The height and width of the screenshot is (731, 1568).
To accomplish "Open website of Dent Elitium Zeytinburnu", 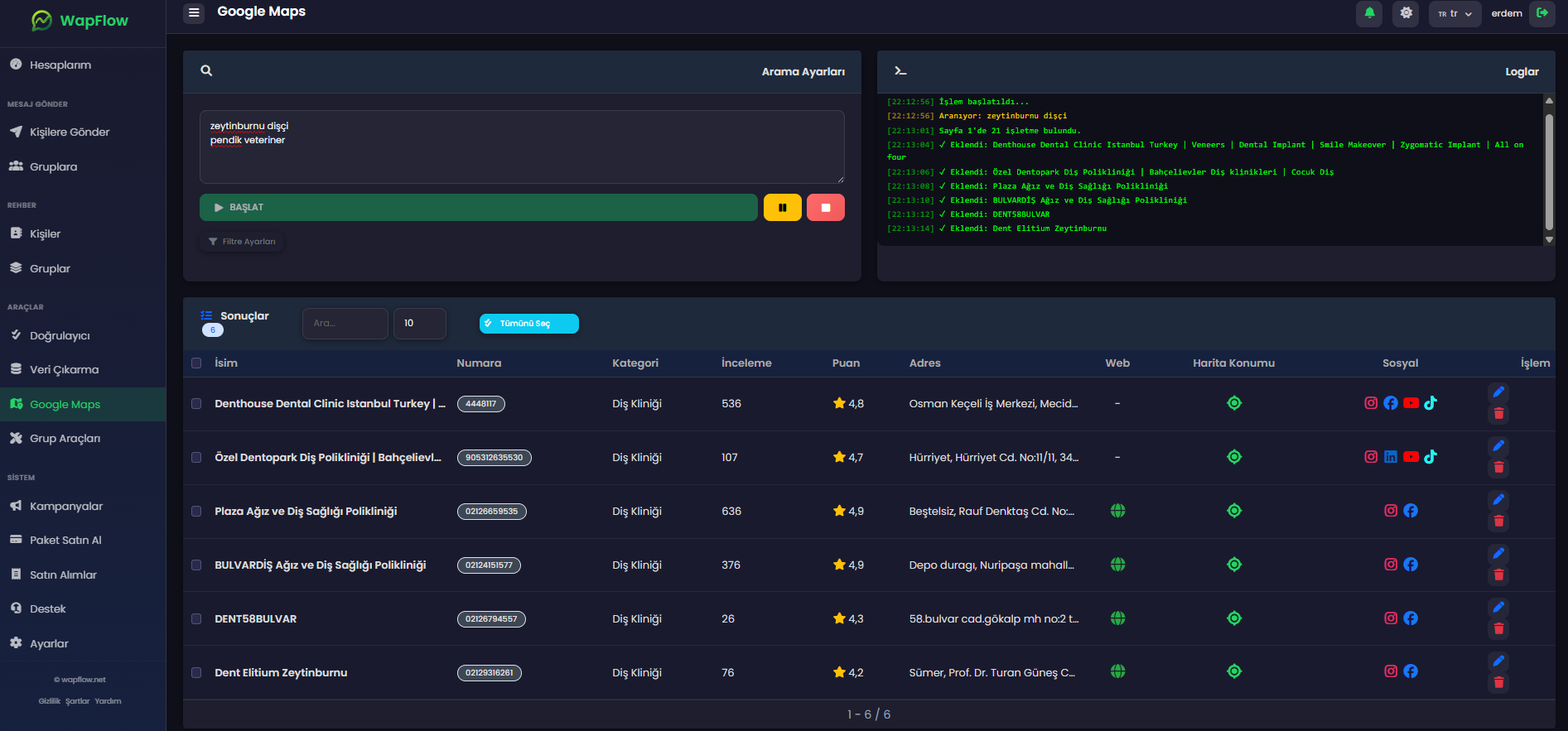I will coord(1118,671).
